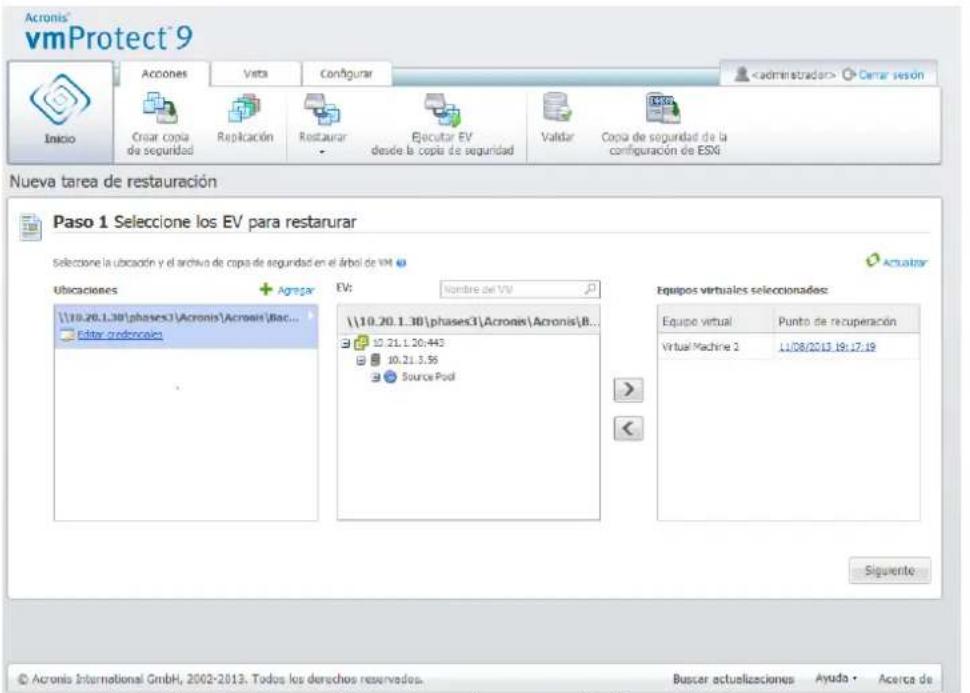Click the left arrow remove button
The width and height of the screenshot is (970, 693).
[x=628, y=429]
